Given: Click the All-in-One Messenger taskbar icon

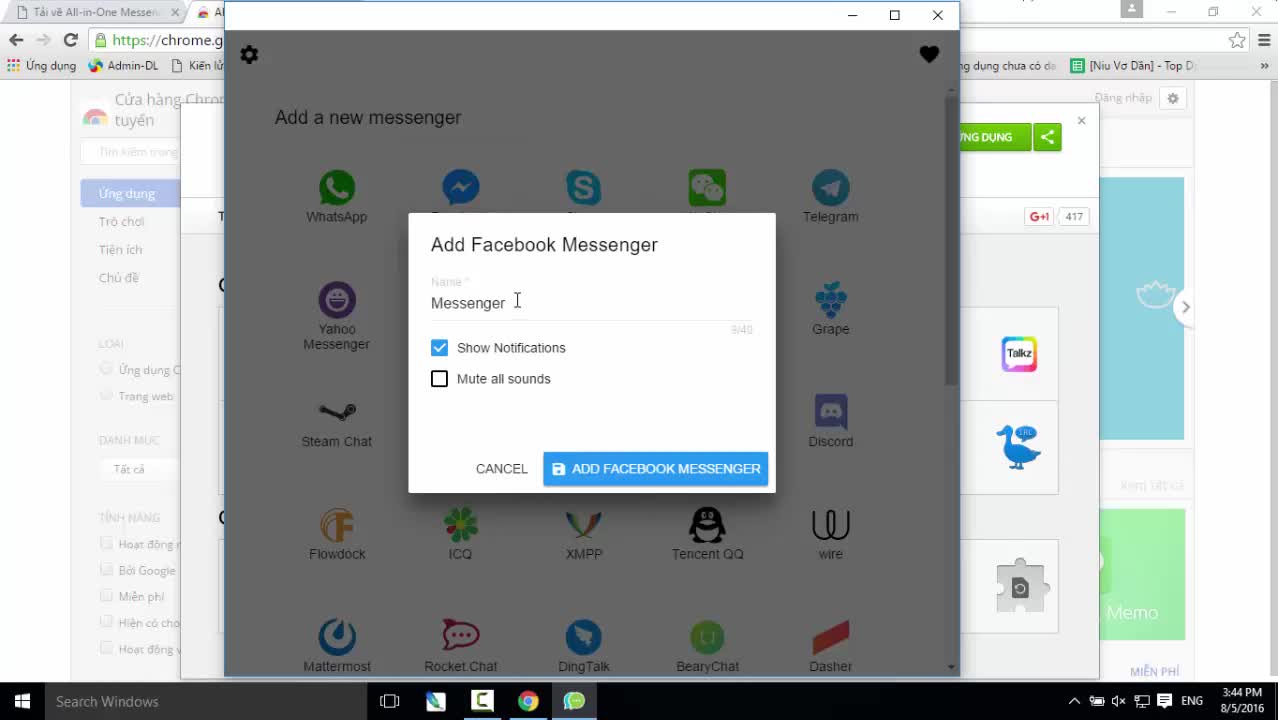Looking at the screenshot, I should point(574,701).
